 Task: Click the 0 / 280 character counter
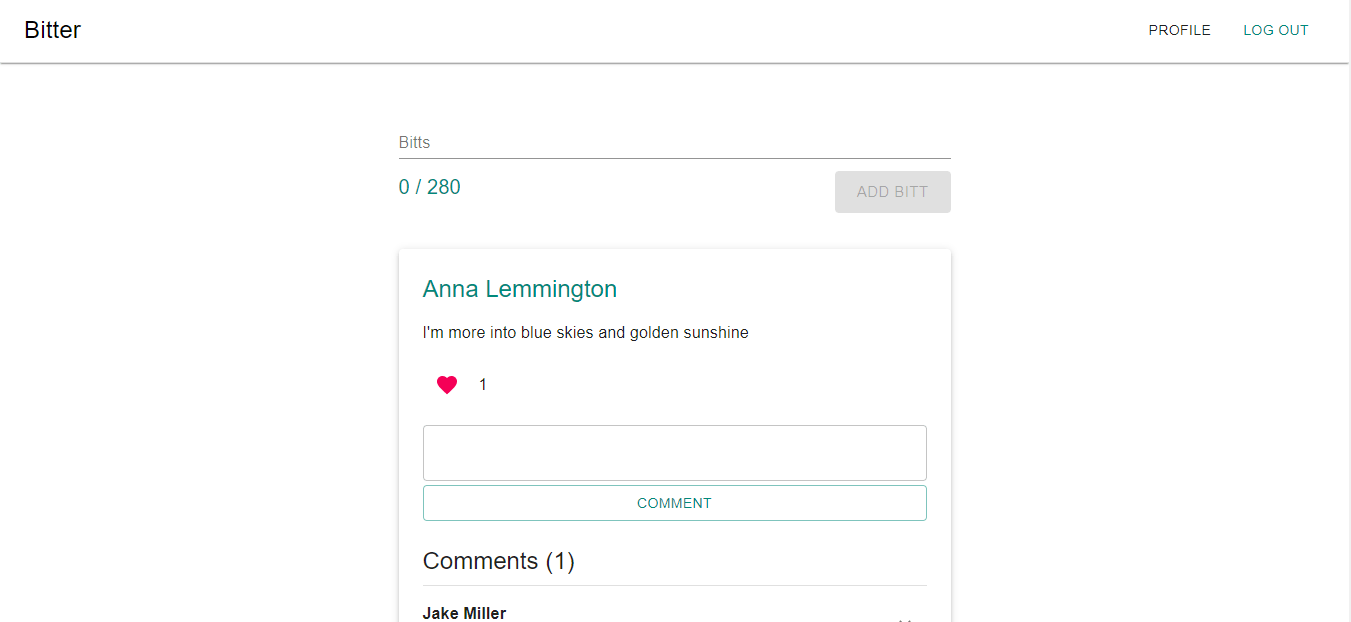430,187
